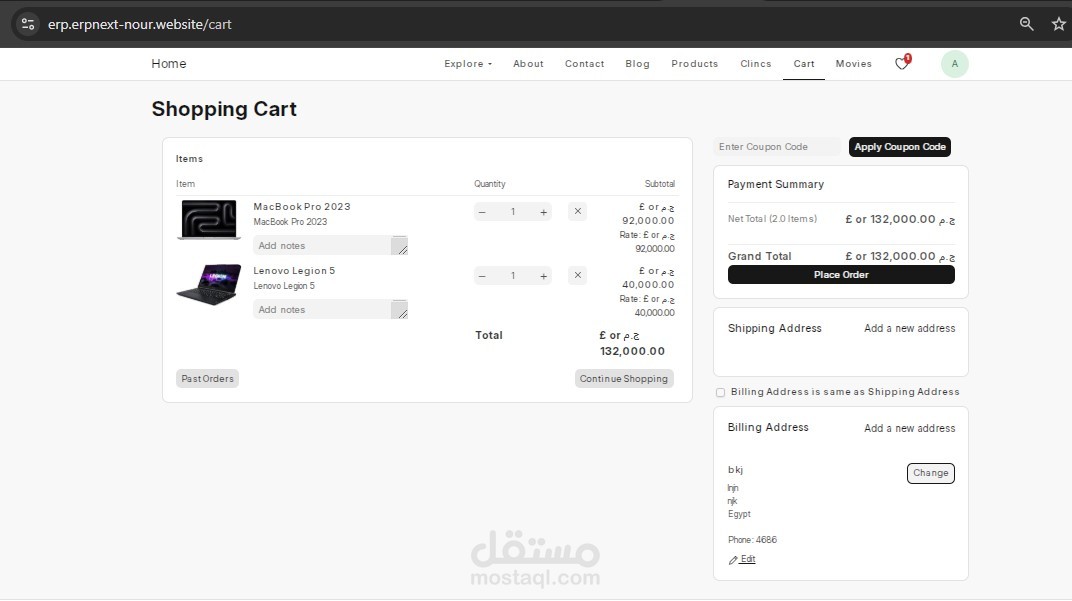The height and width of the screenshot is (601, 1072).
Task: Click the 'Subtotal' column header
Action: pos(660,184)
